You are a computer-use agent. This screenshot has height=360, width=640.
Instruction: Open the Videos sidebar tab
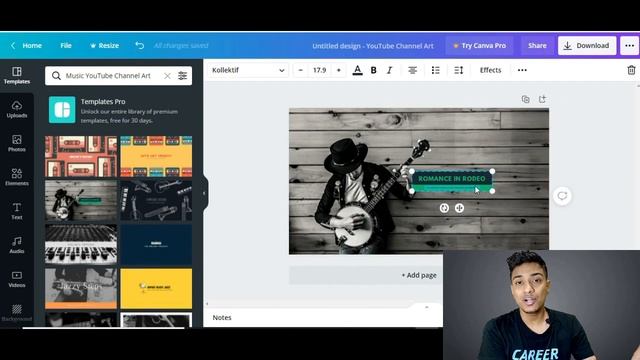tap(17, 279)
